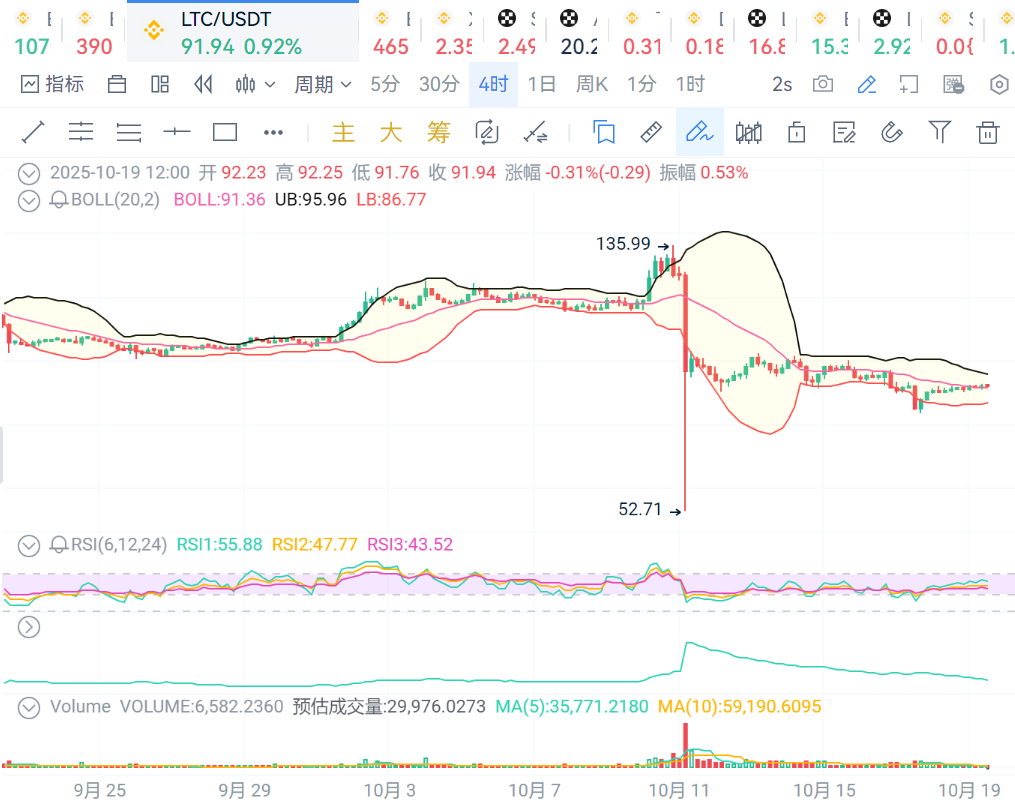The height and width of the screenshot is (810, 1015).
Task: Select the highlighted brush drawing tool
Action: click(x=700, y=132)
